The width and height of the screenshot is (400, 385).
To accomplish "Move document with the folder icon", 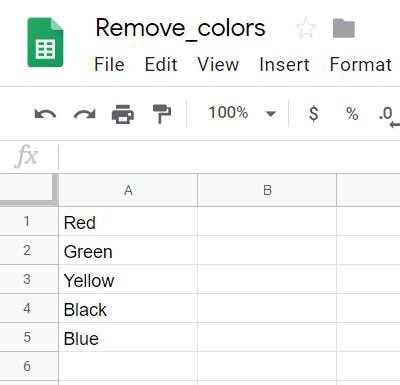I will click(344, 28).
